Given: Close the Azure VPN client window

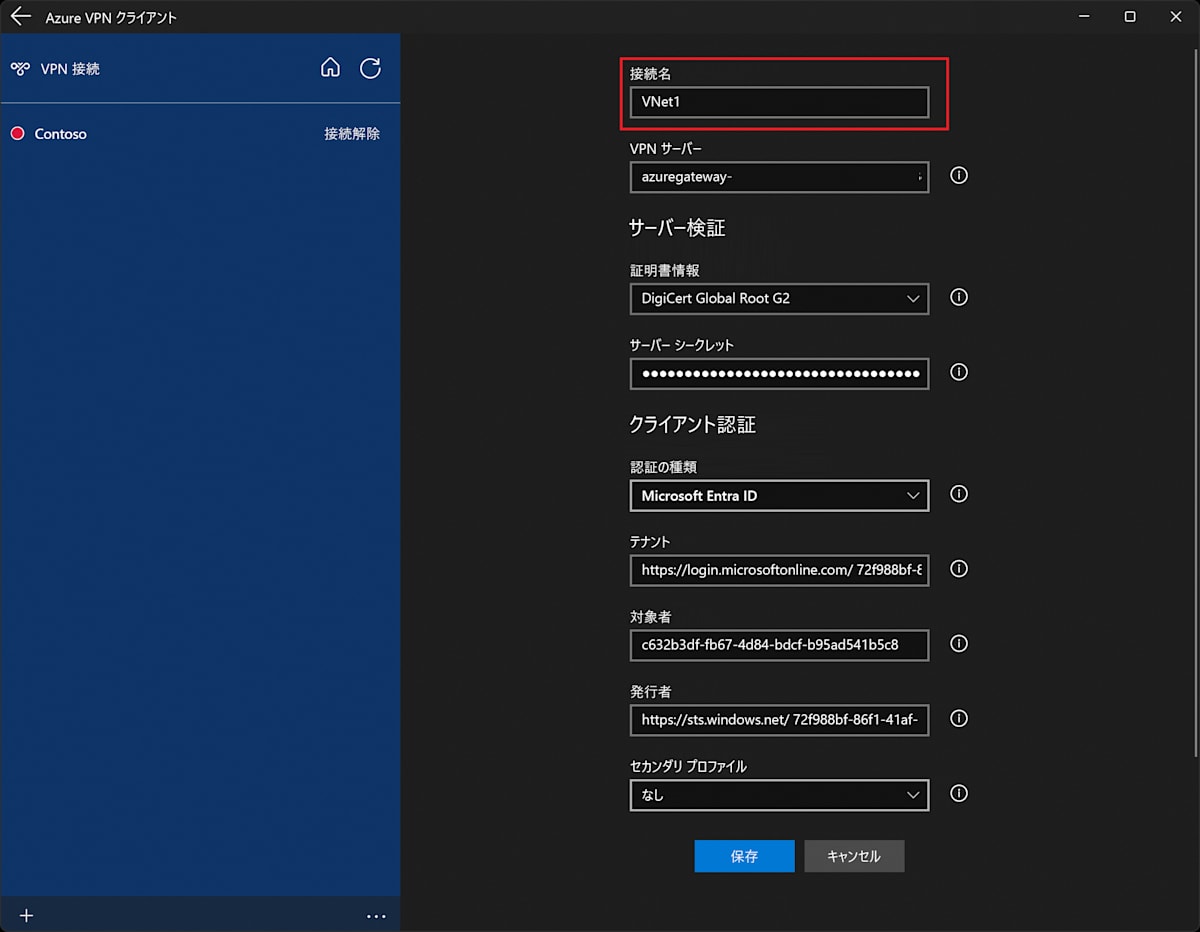Looking at the screenshot, I should (1176, 17).
